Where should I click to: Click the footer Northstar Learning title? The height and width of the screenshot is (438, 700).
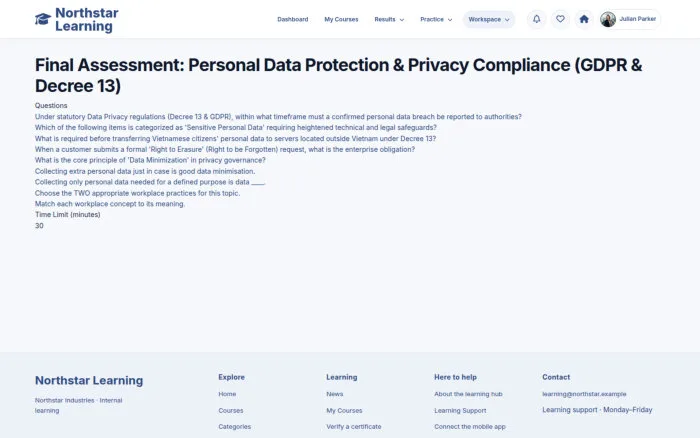[x=89, y=380]
